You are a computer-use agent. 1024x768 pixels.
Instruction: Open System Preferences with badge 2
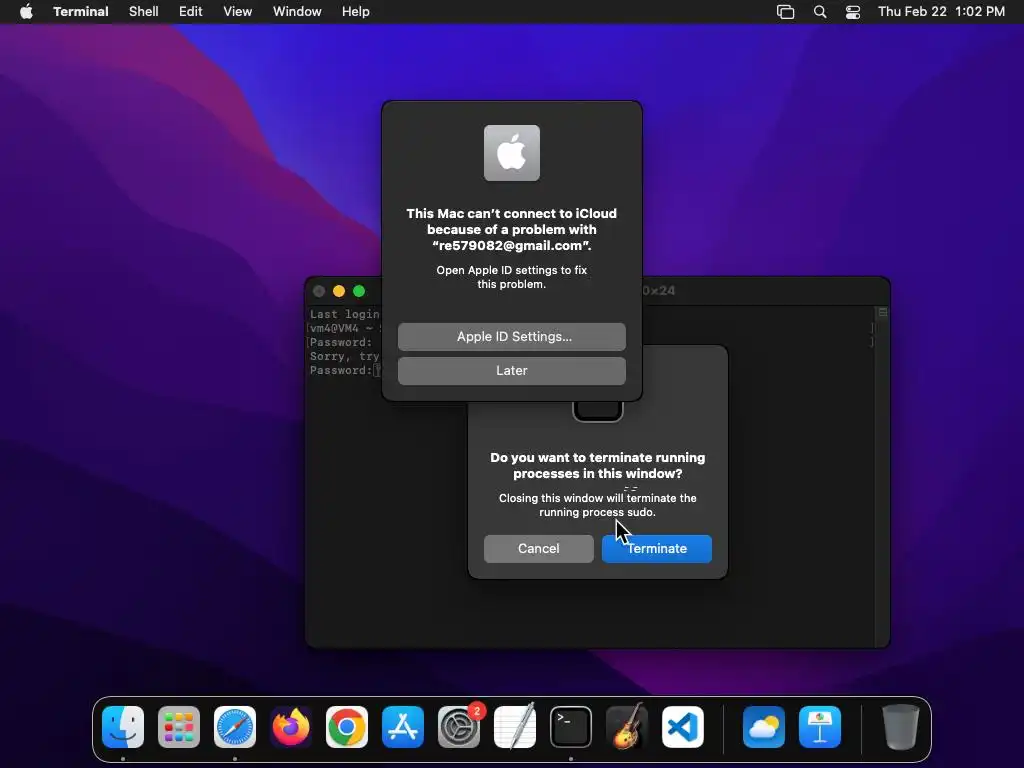(x=459, y=727)
